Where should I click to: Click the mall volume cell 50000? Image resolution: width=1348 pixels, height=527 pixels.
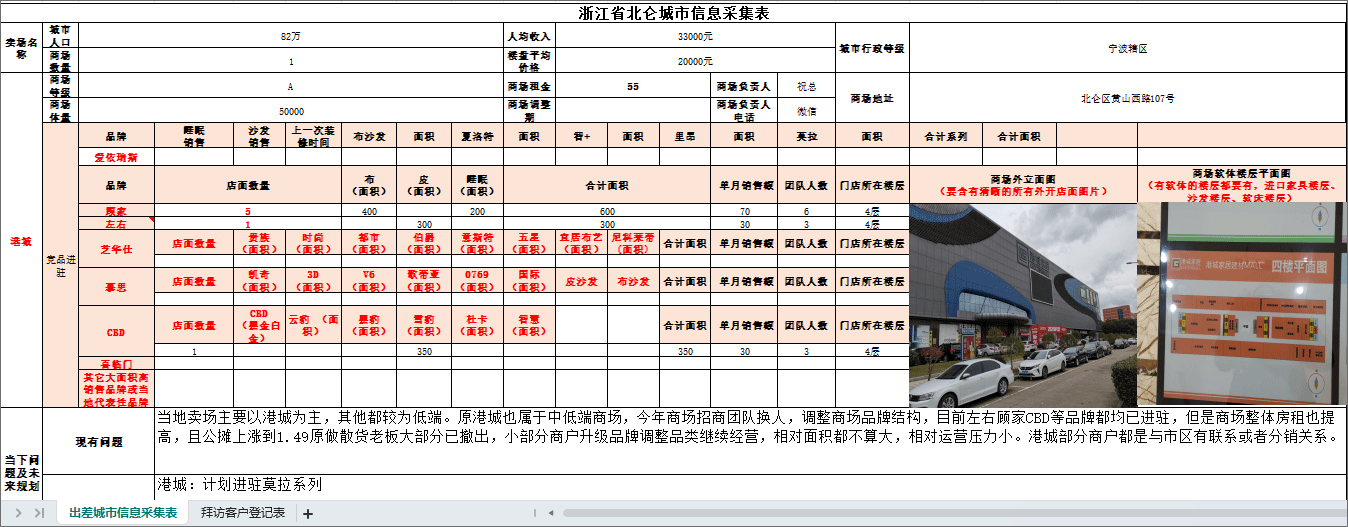point(291,111)
